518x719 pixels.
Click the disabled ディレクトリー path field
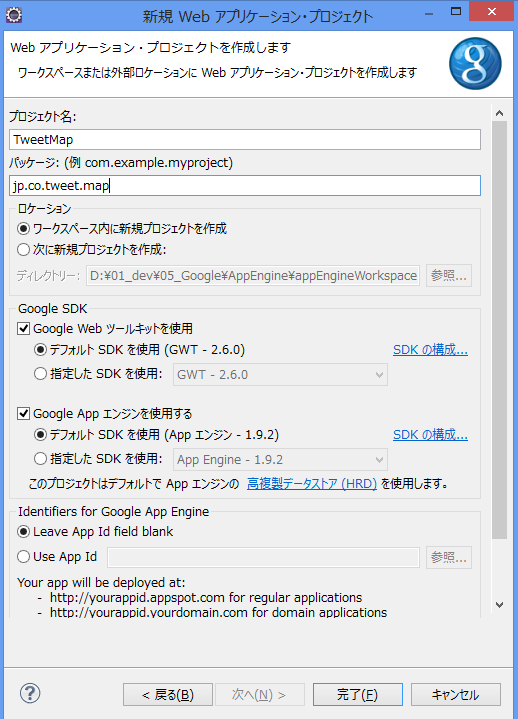coord(253,276)
